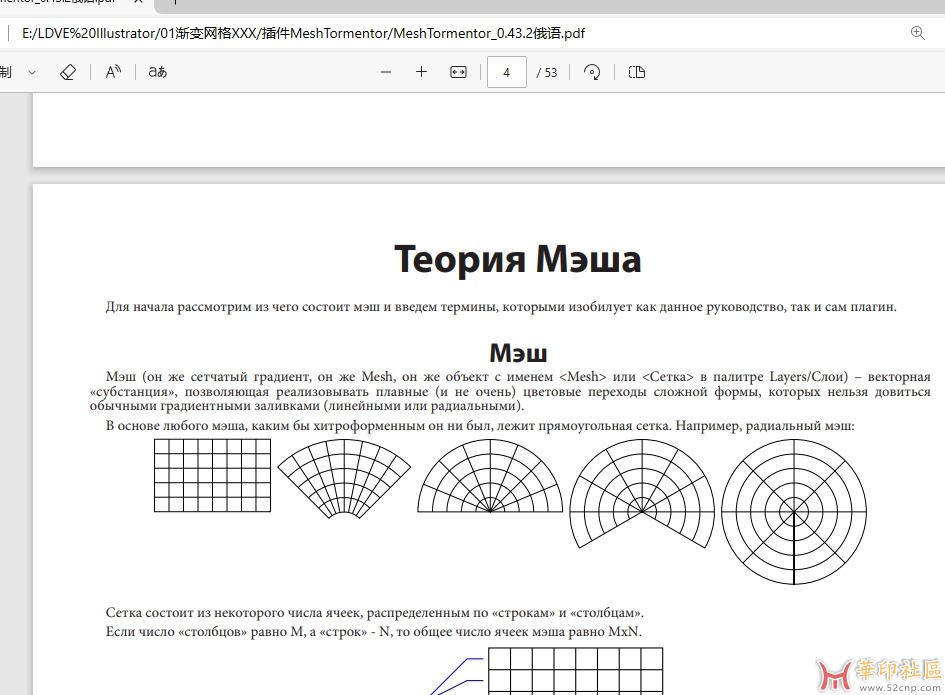Click the subheading 'Мэш'

[518, 353]
